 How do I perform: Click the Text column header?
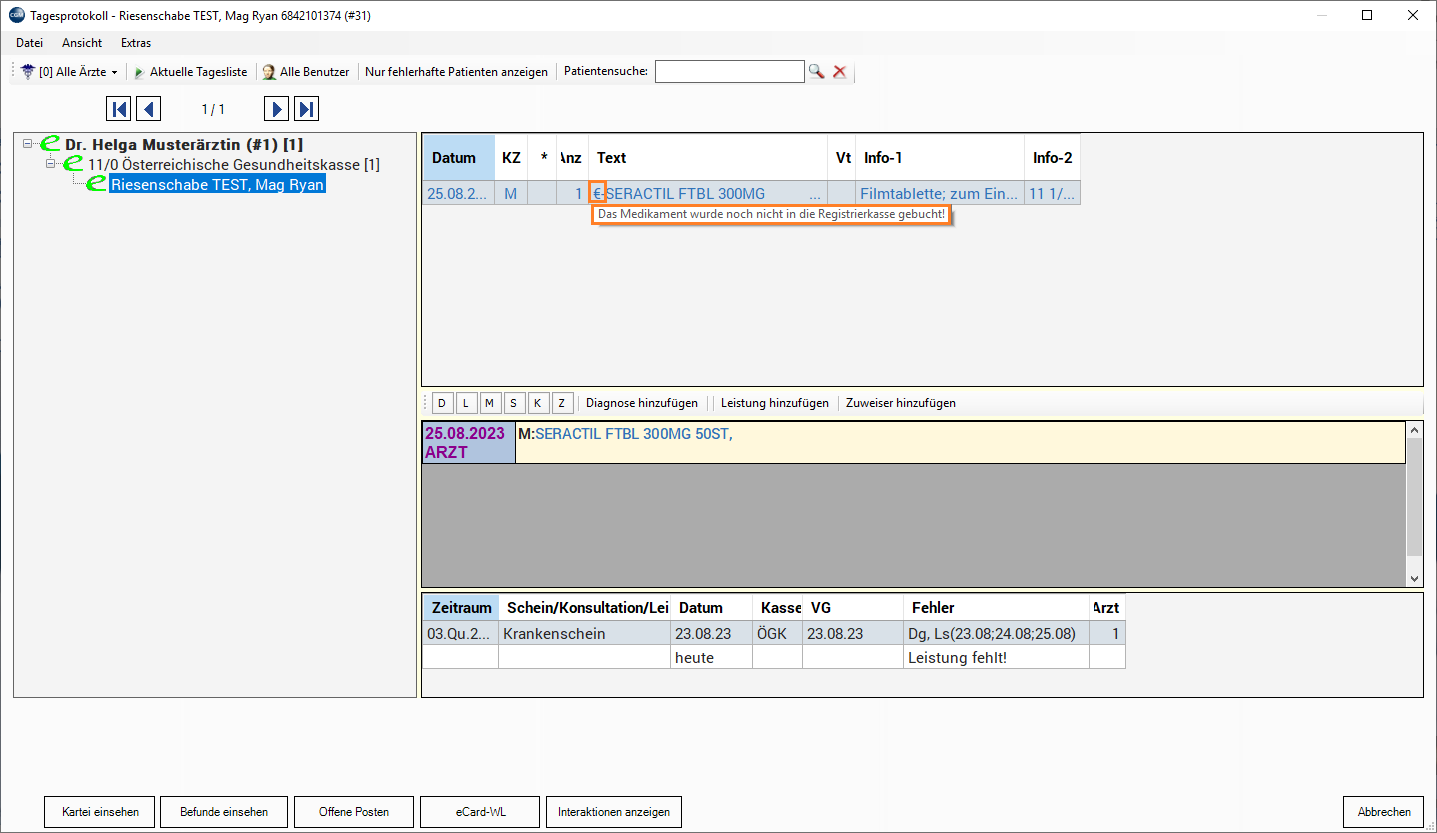(708, 158)
